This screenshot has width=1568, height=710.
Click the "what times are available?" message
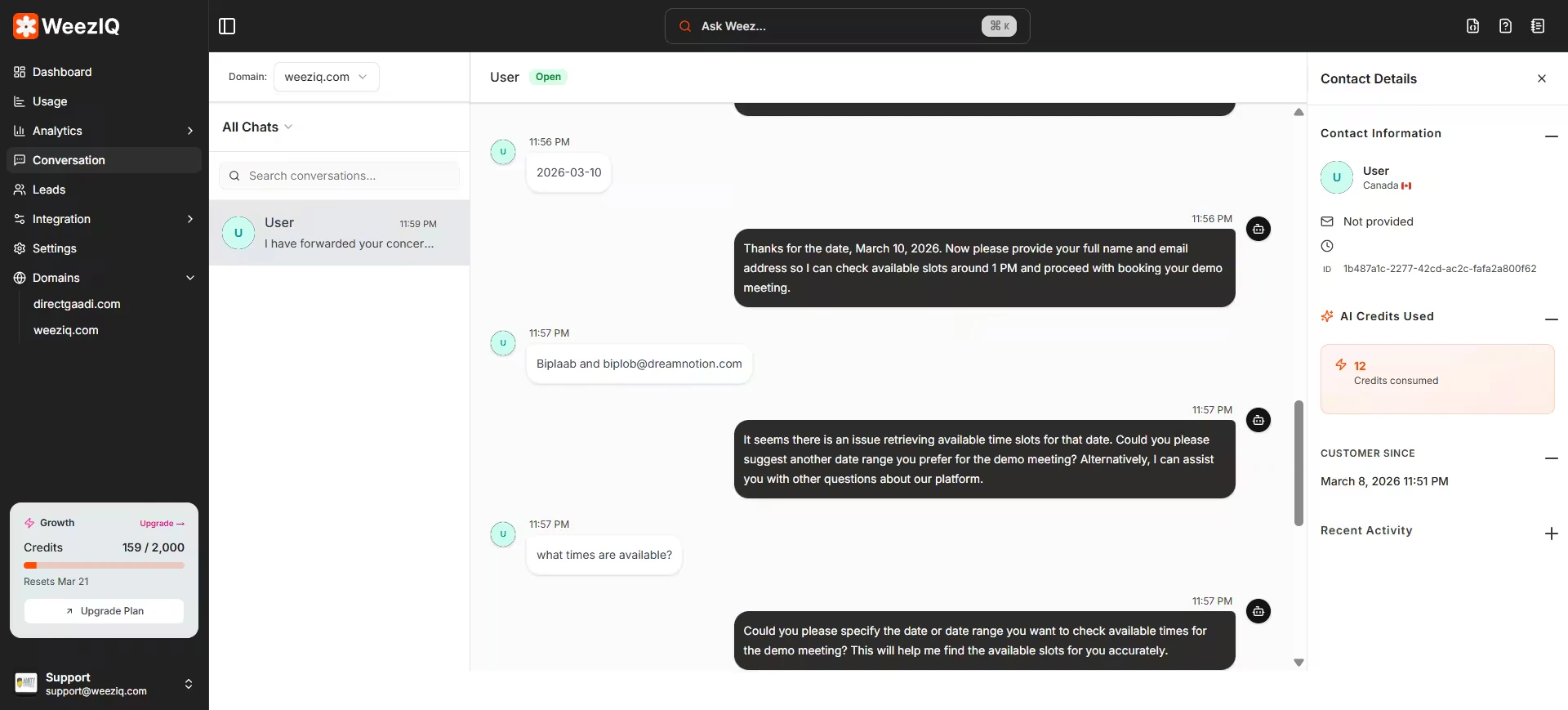point(604,555)
